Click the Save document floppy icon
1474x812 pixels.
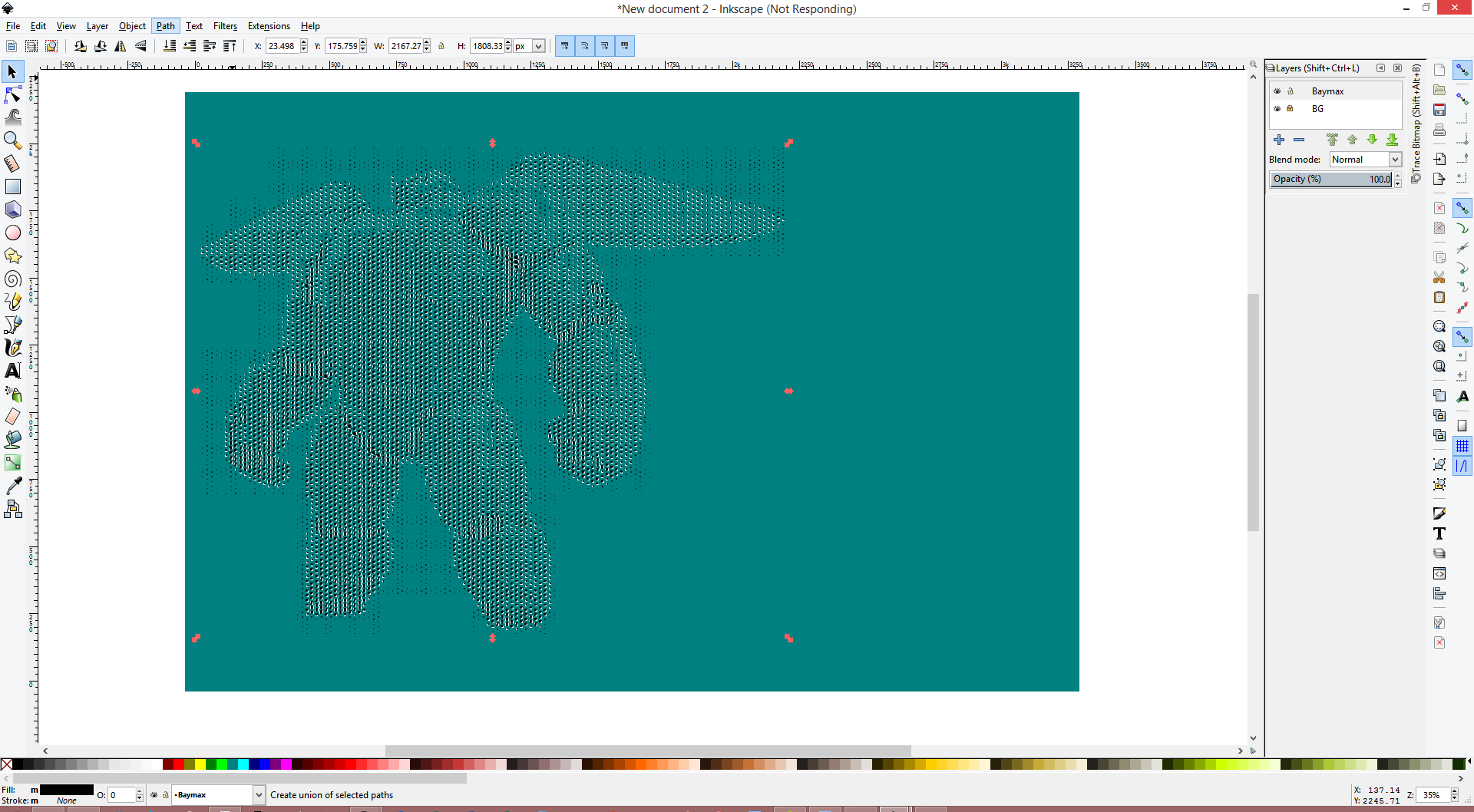[1439, 110]
